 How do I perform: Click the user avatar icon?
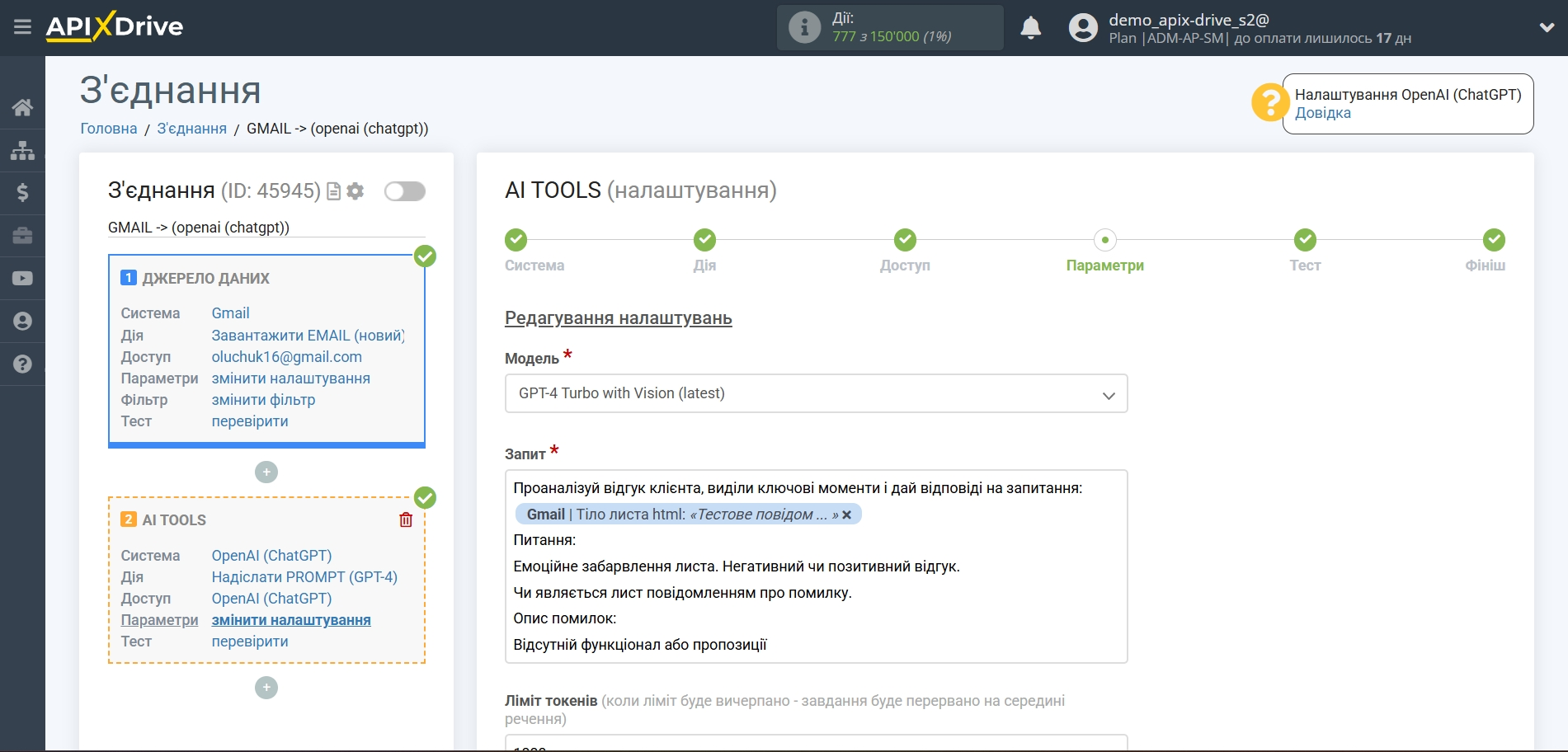[1083, 28]
